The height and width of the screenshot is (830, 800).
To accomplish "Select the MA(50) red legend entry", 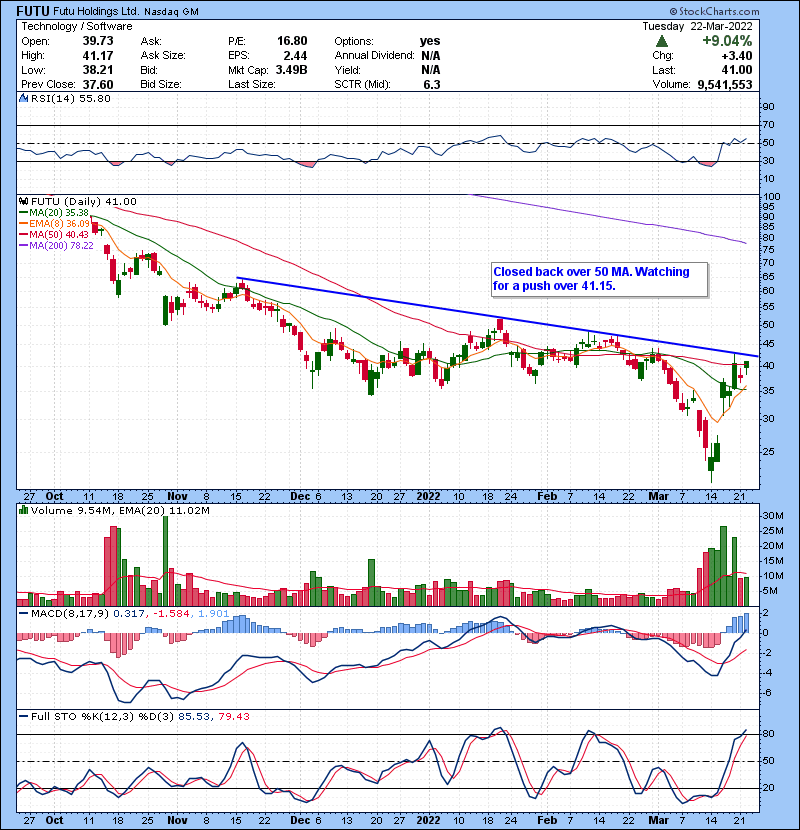I will point(58,234).
